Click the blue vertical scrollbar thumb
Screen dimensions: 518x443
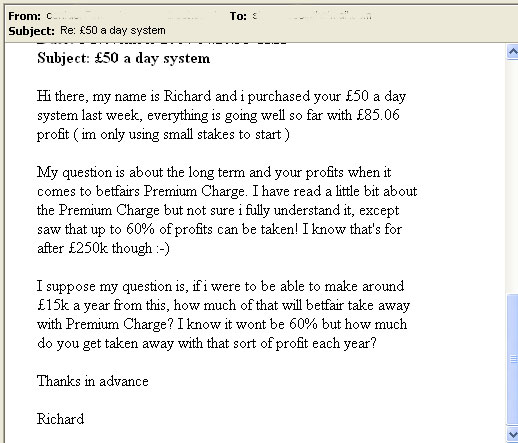(512, 359)
